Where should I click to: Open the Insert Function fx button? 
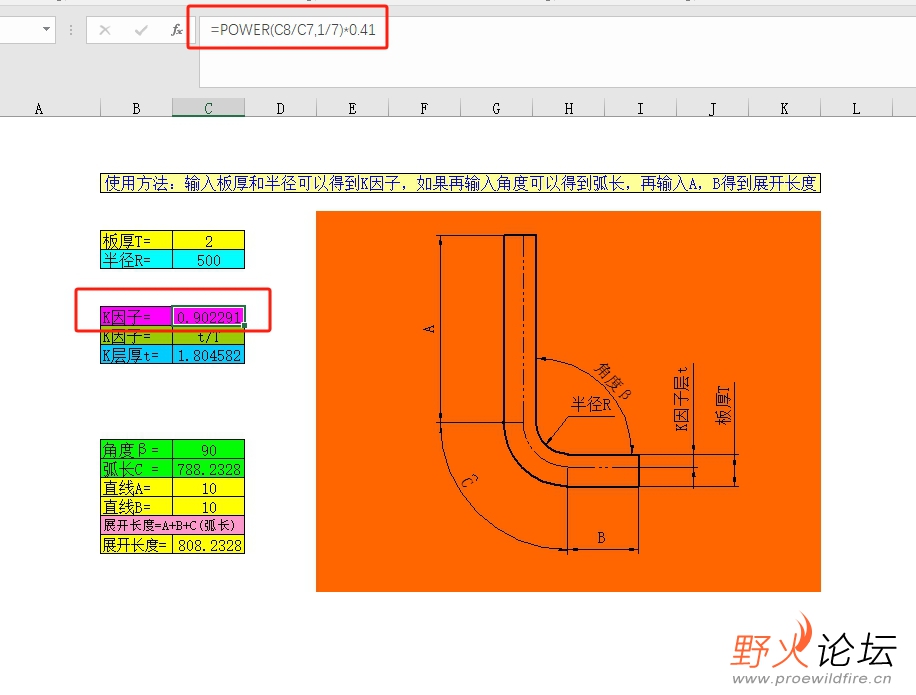pyautogui.click(x=176, y=30)
